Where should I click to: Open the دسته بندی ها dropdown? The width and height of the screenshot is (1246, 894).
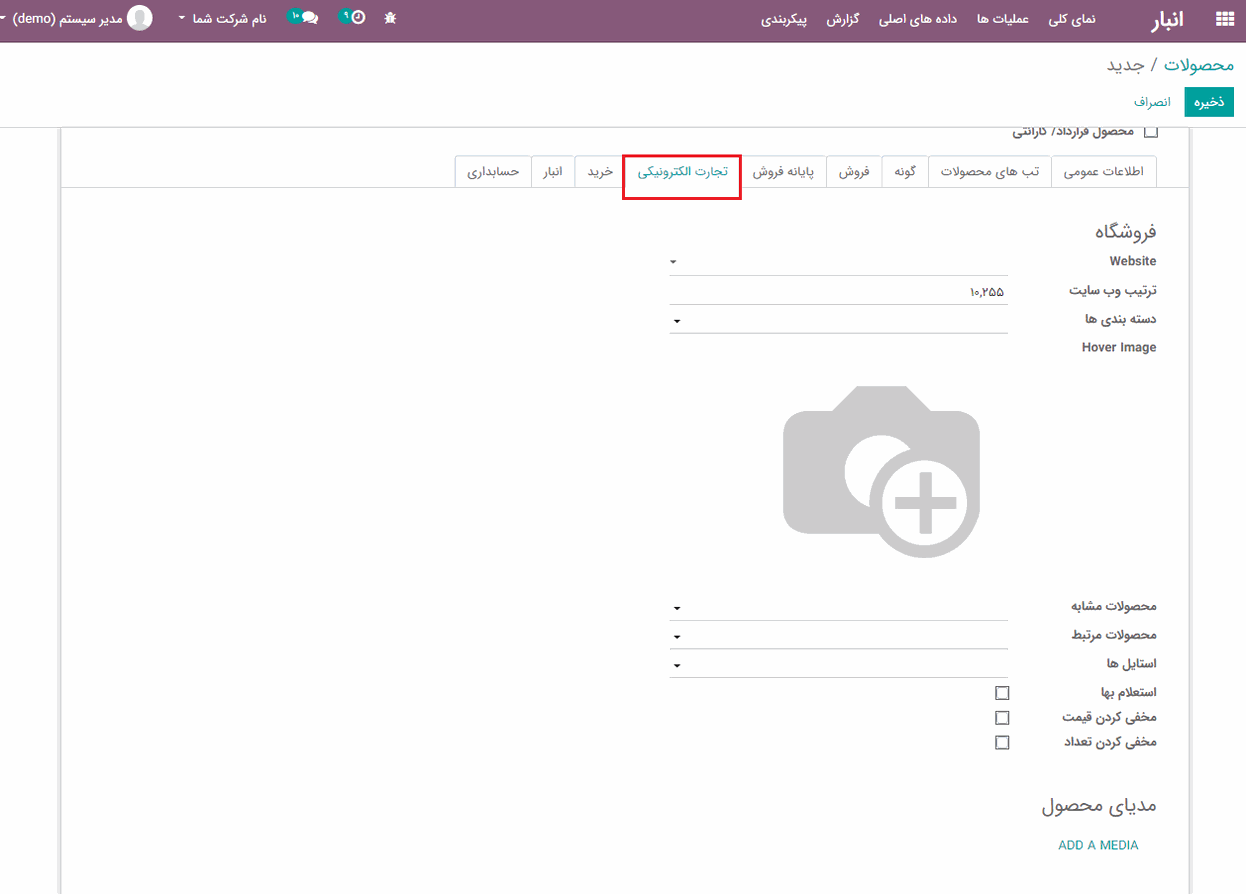(x=838, y=320)
